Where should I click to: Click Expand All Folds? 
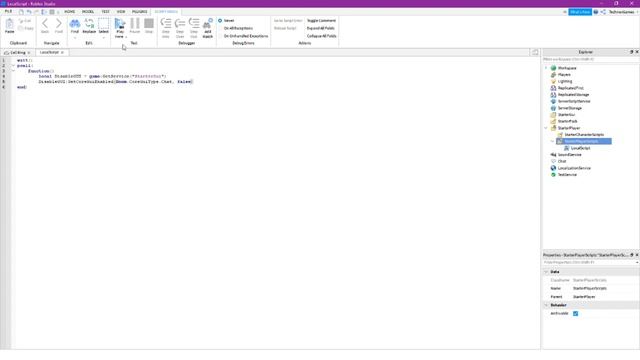point(320,28)
